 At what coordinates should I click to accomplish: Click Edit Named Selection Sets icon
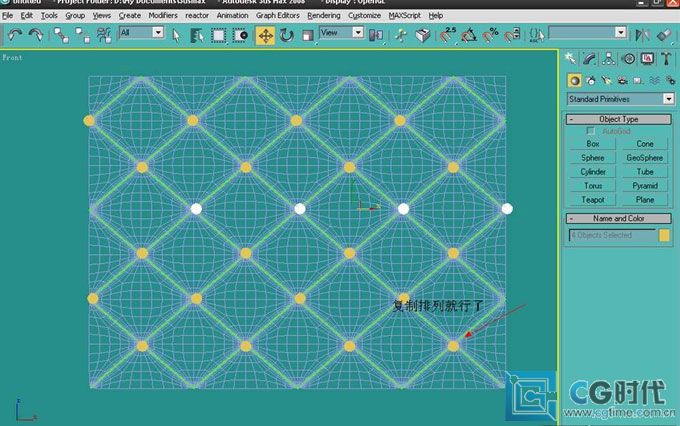point(536,35)
